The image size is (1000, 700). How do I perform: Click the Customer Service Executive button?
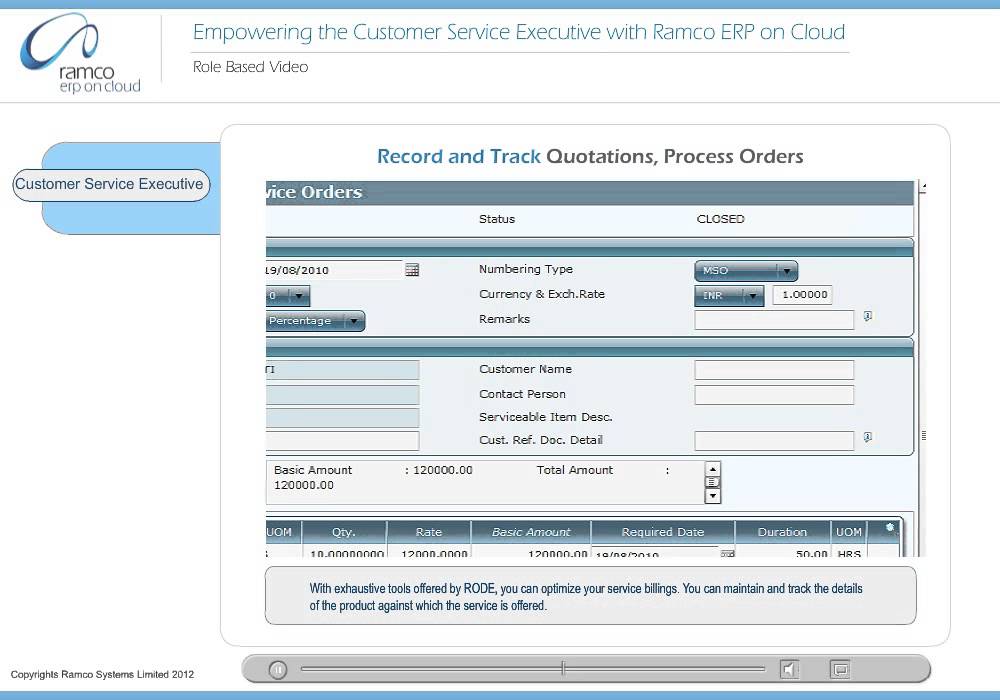coord(111,185)
